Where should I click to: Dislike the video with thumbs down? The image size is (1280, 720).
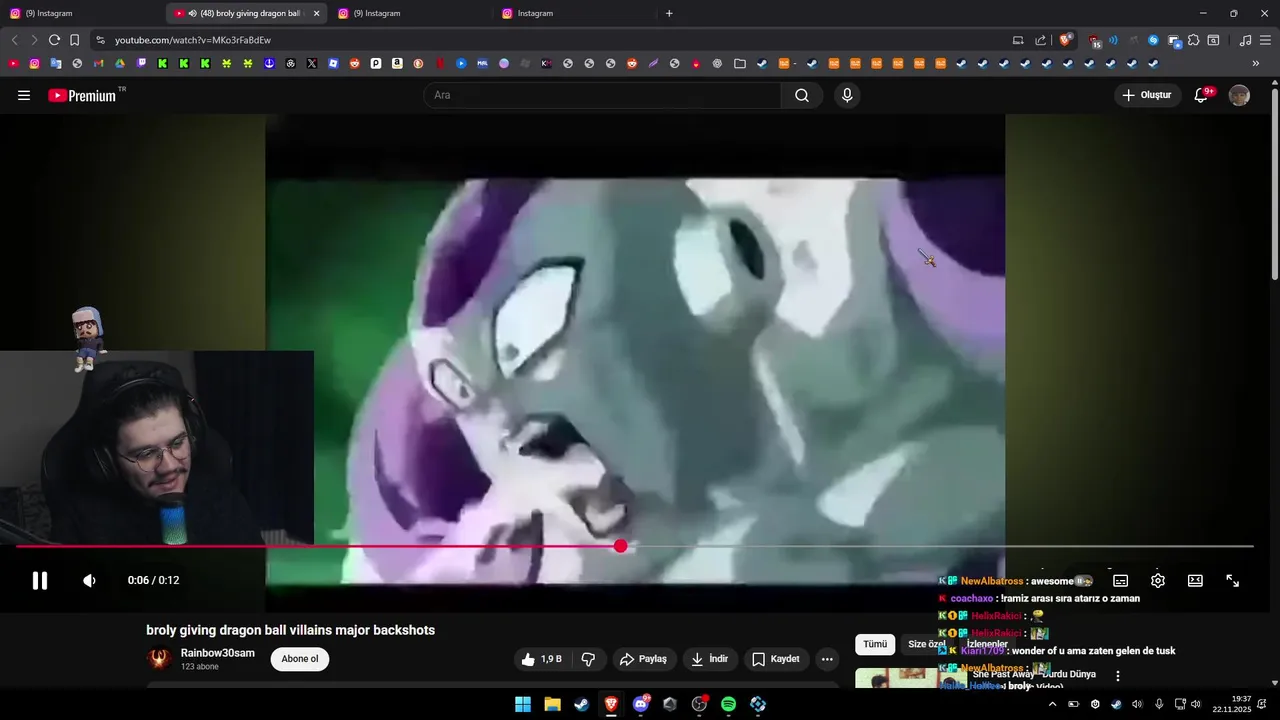click(588, 659)
